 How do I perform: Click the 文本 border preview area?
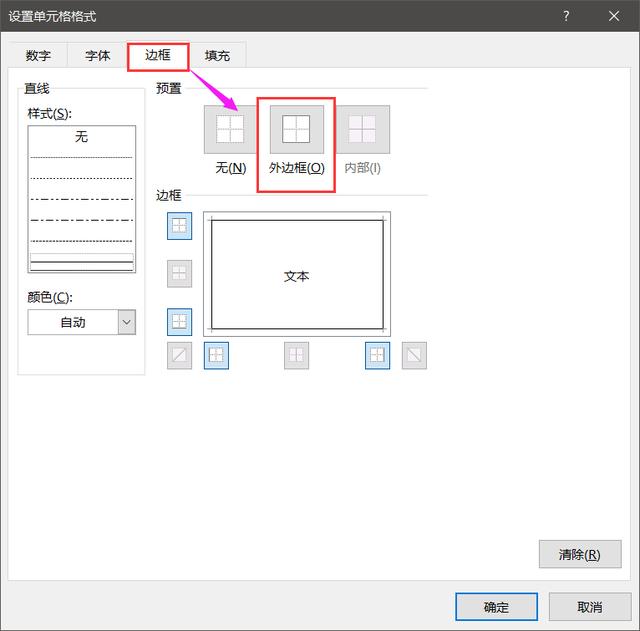click(x=297, y=274)
